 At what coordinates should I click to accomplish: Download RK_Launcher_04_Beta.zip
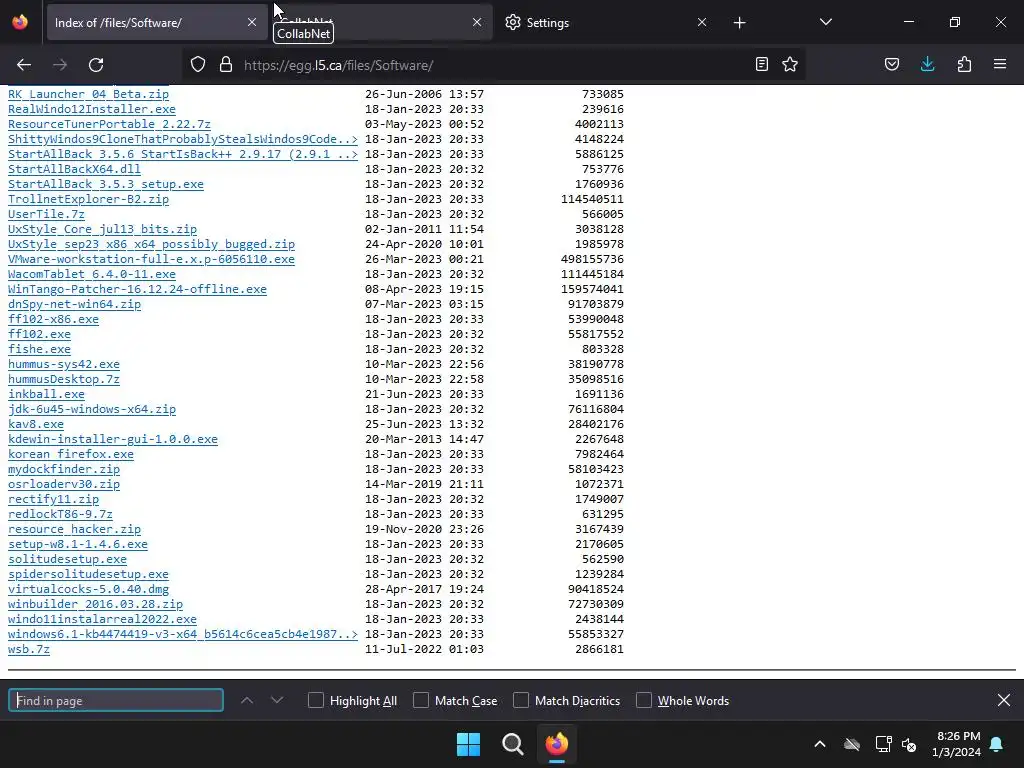pos(88,94)
